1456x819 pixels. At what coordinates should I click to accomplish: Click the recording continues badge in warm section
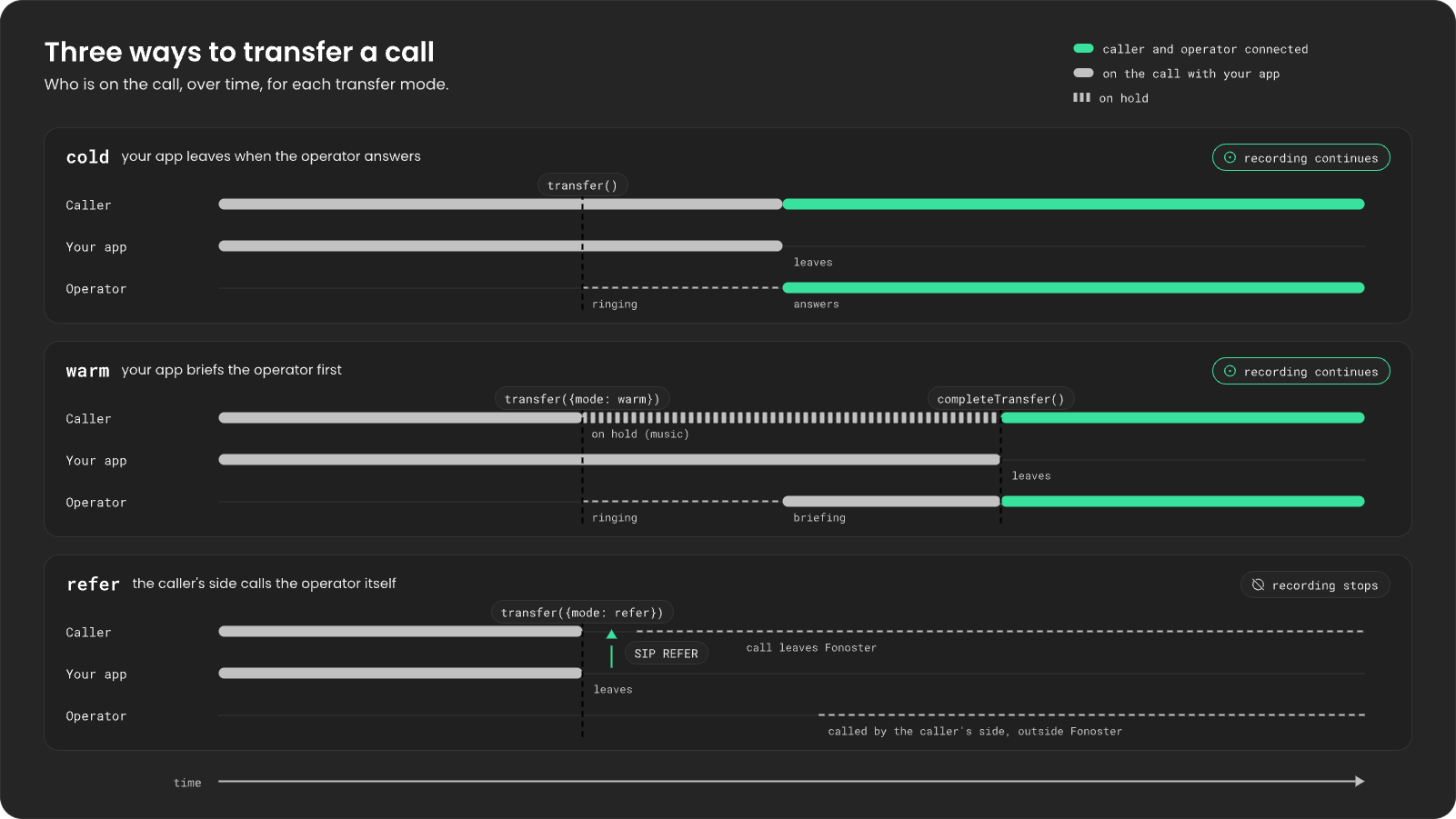1300,371
